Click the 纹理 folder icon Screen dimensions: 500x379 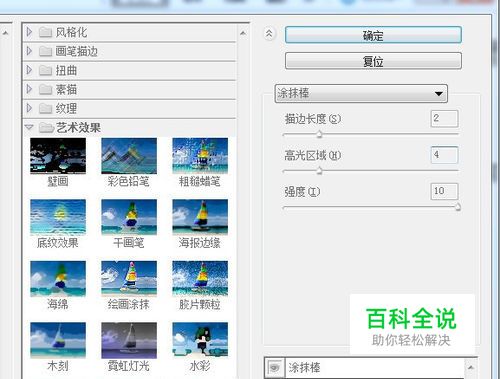[x=45, y=108]
